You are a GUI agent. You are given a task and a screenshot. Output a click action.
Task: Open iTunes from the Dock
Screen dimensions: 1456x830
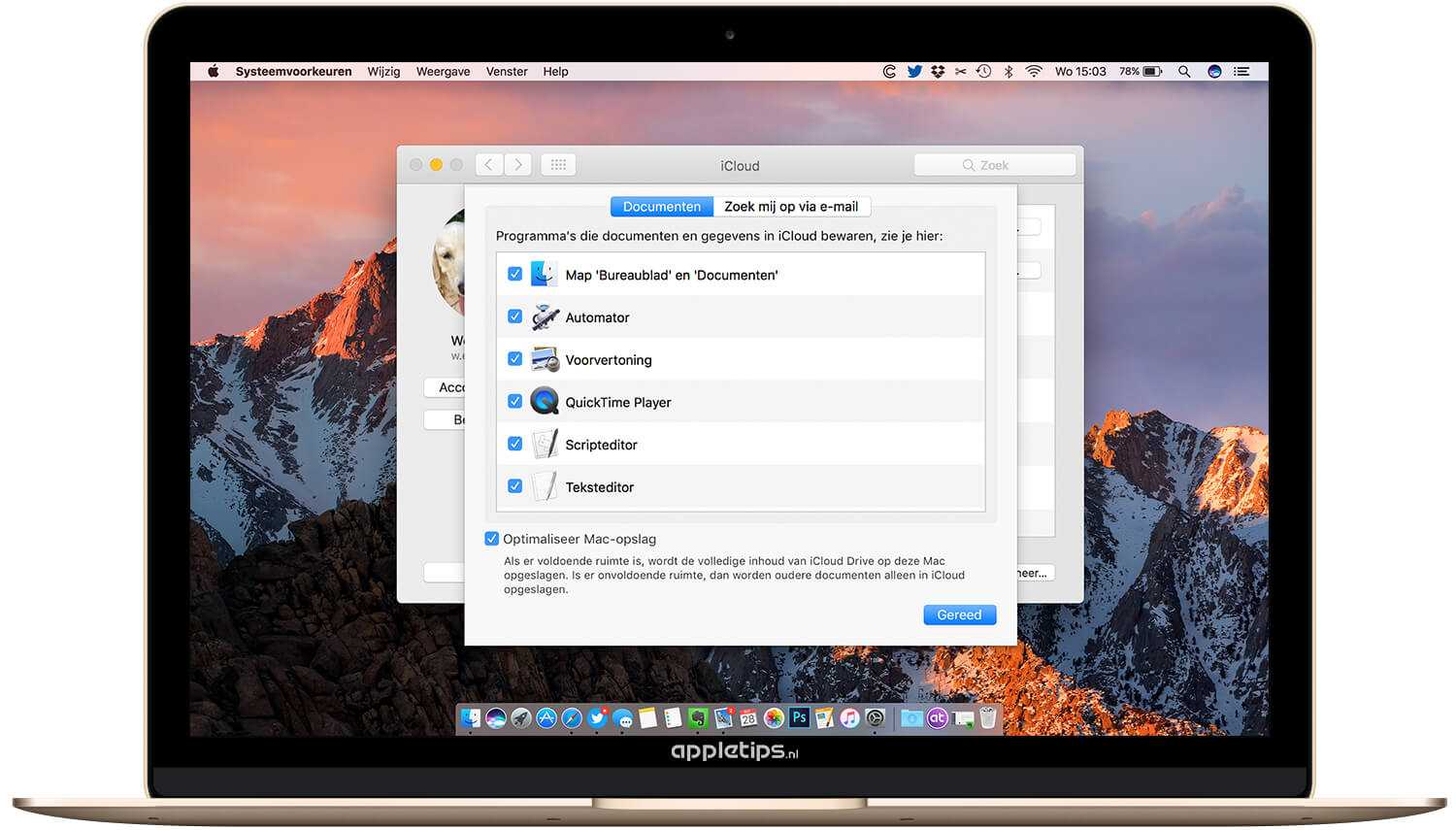click(850, 718)
